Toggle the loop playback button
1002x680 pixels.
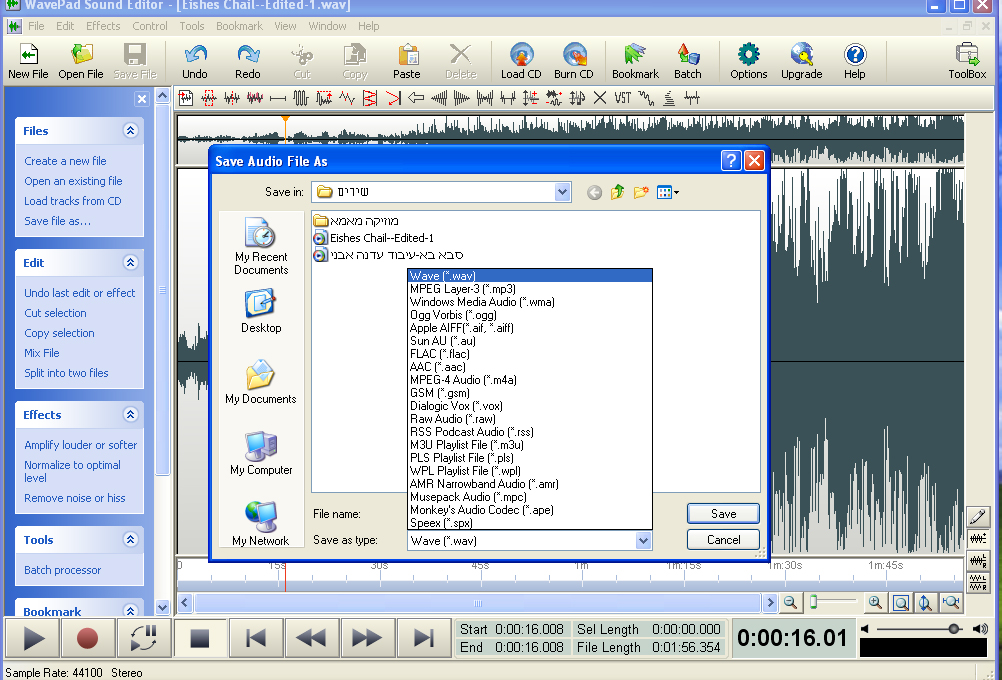point(143,638)
